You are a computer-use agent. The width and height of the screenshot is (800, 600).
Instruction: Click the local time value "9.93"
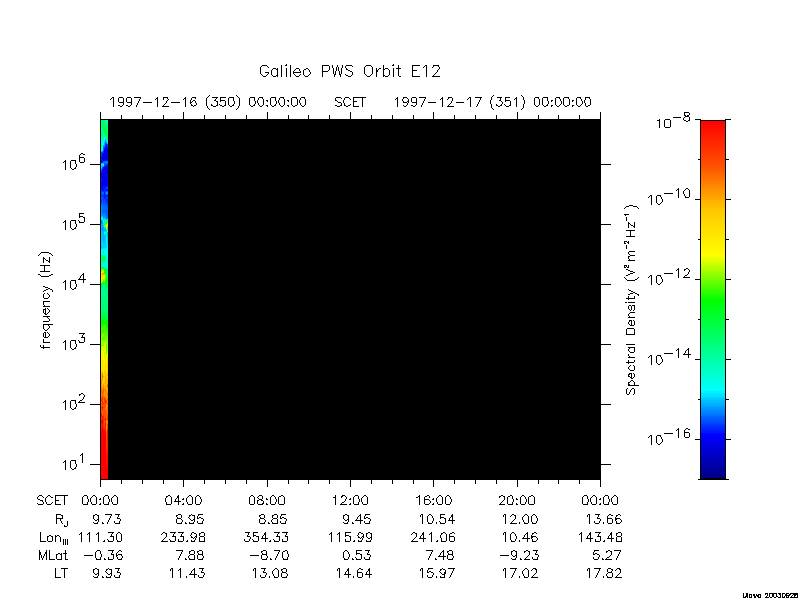[x=107, y=573]
